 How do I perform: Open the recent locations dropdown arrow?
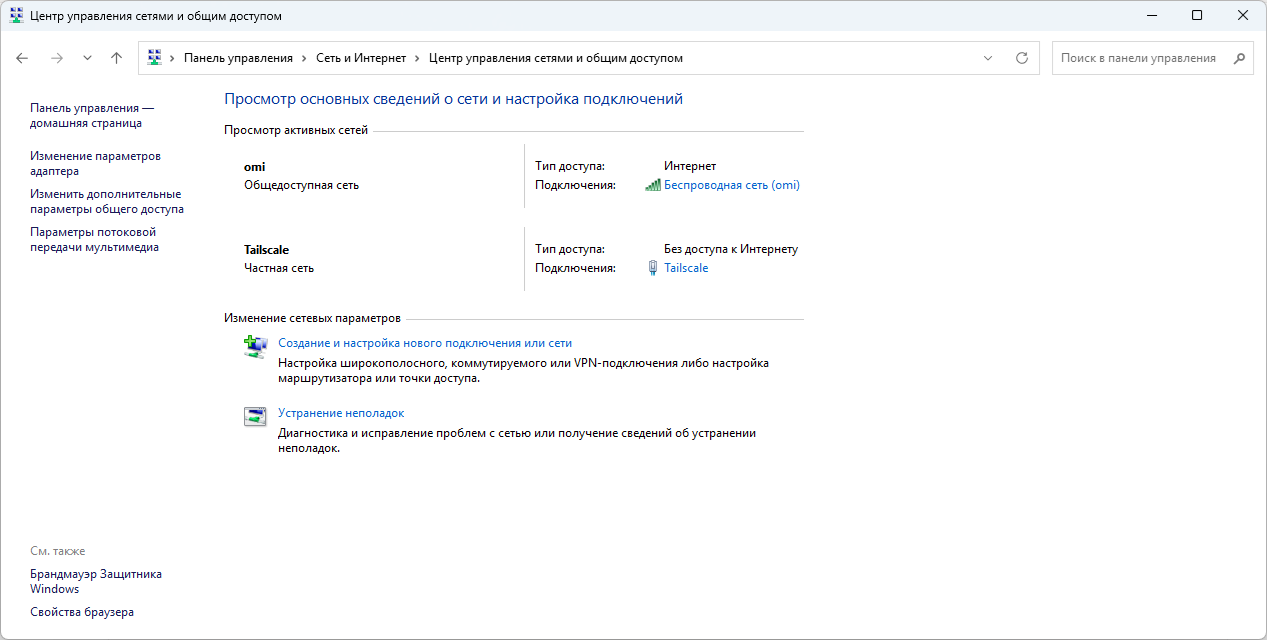pos(87,58)
